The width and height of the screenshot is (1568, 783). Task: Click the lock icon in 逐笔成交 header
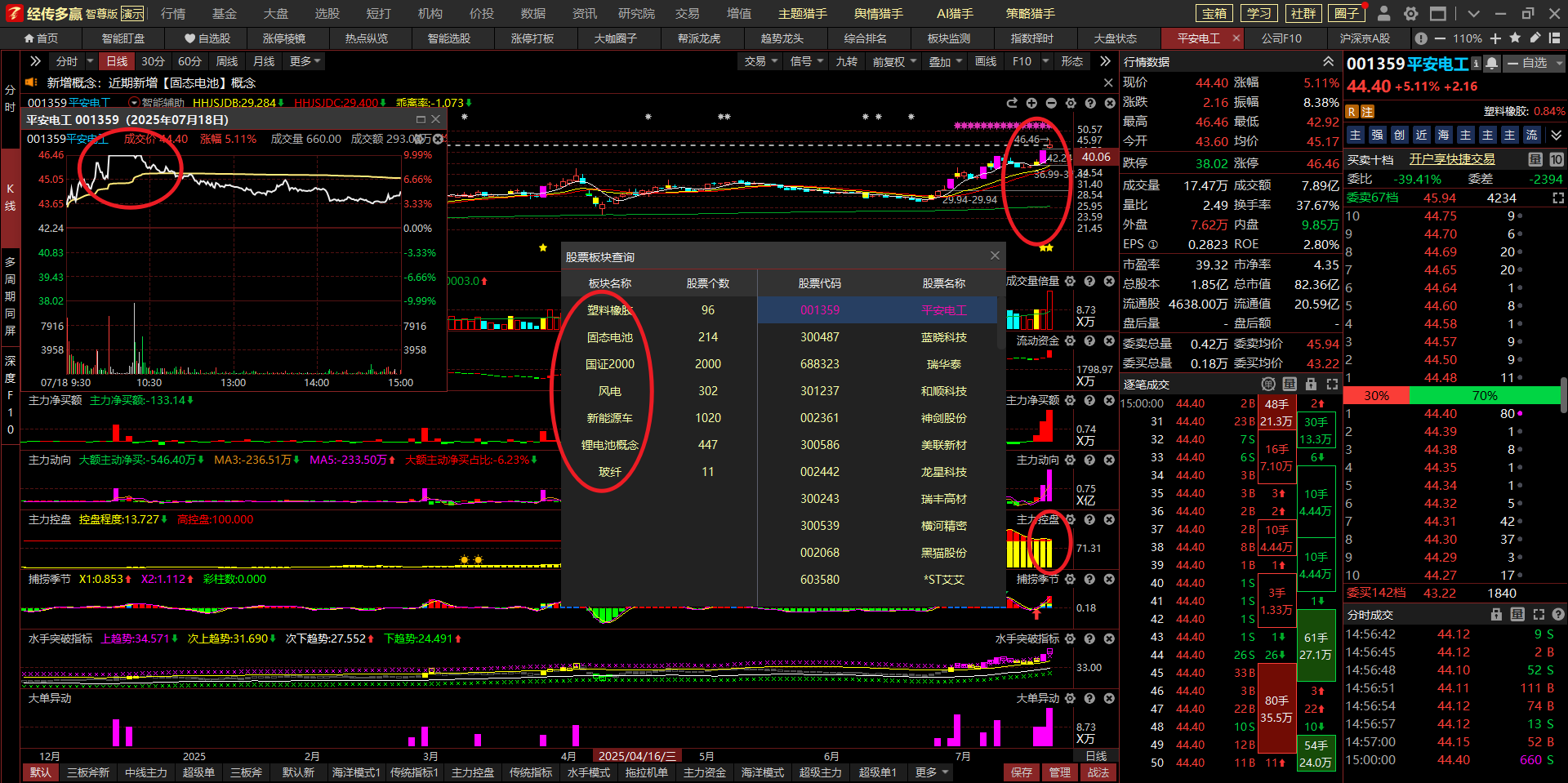coord(1311,384)
